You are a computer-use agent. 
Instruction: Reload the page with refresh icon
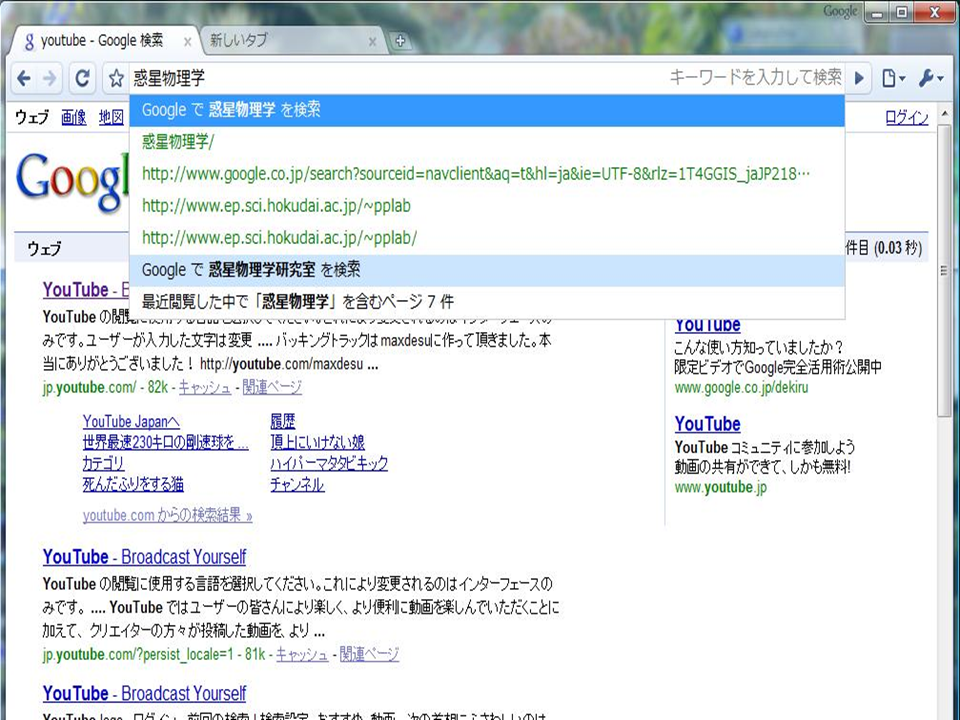coord(82,78)
